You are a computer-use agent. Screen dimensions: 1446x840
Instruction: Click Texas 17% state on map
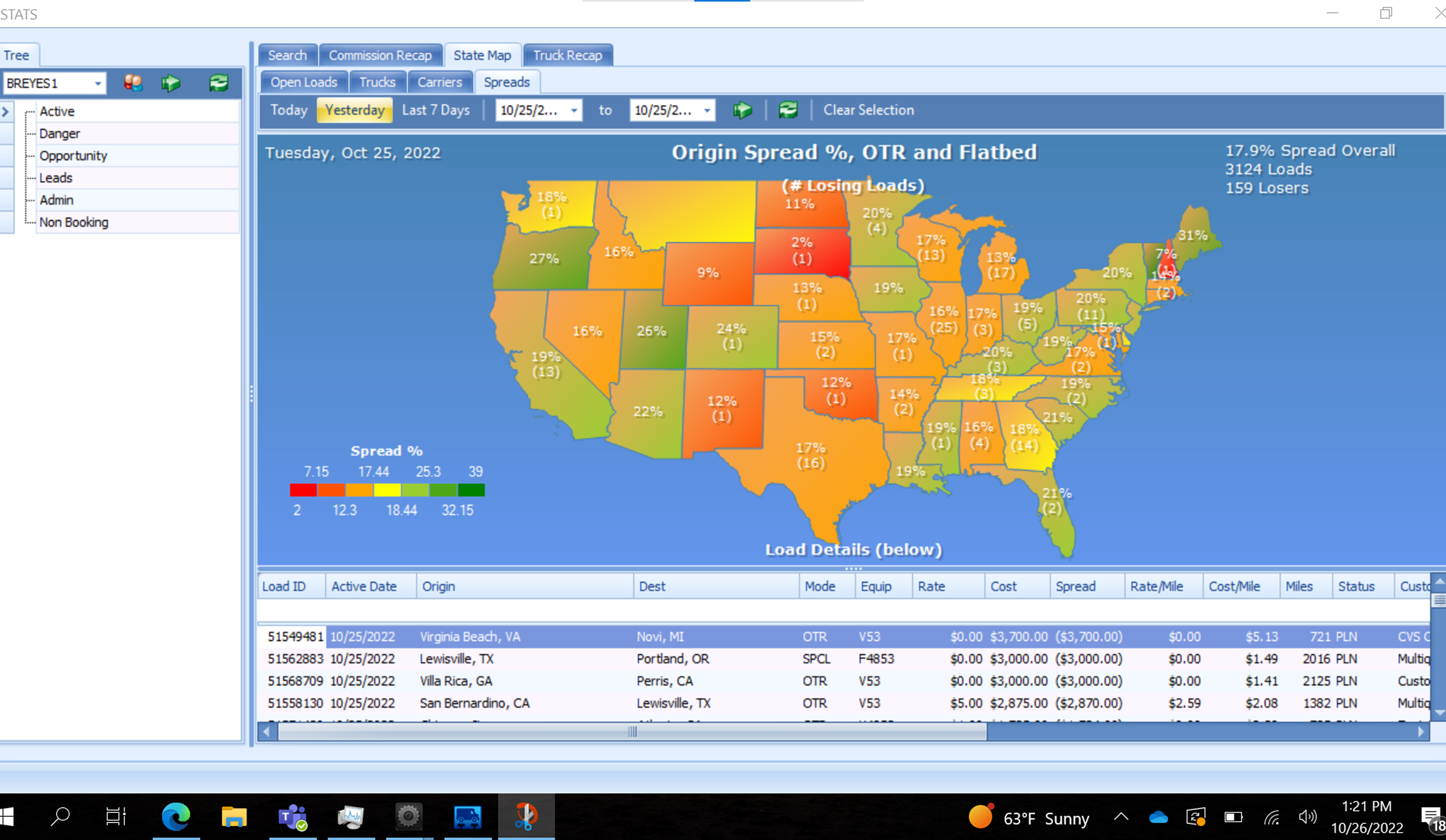pyautogui.click(x=811, y=455)
